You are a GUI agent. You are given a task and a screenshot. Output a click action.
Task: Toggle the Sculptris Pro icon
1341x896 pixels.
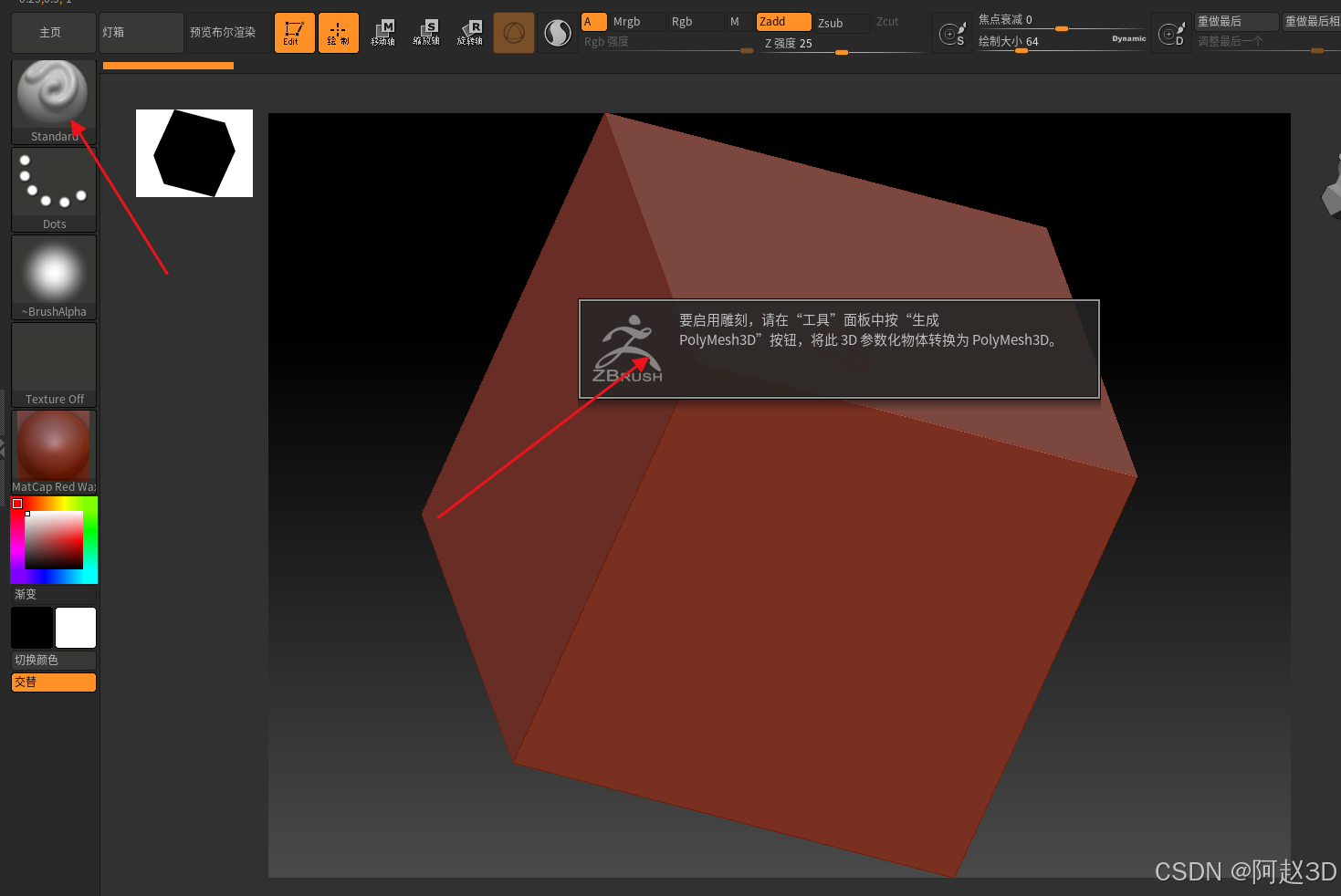(x=558, y=33)
